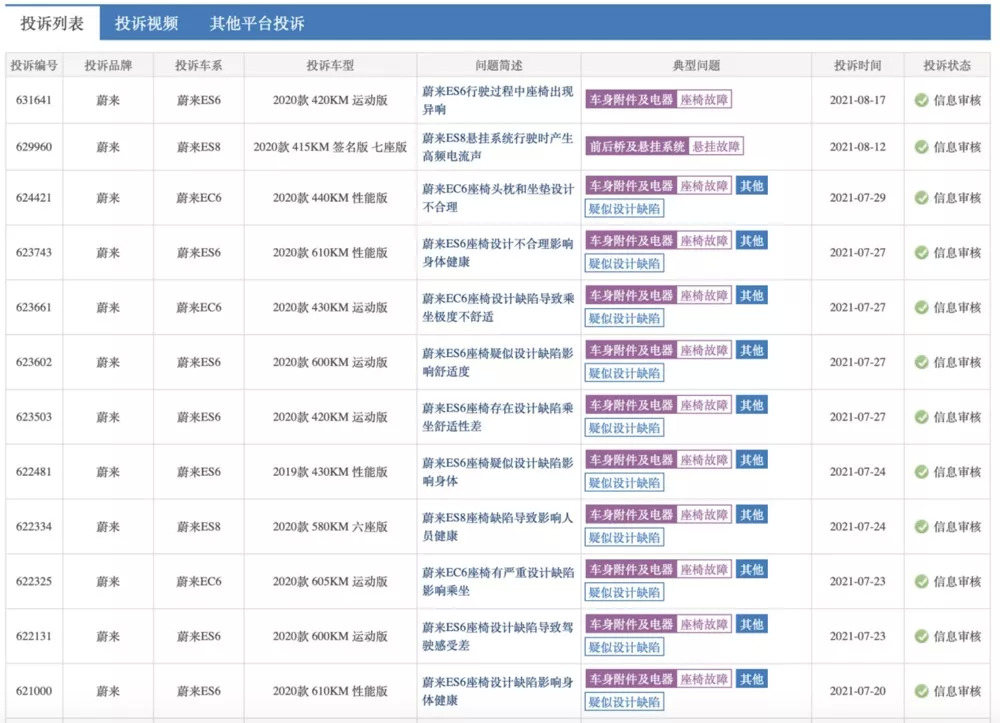Click status check icon in row 624421
Image resolution: width=1000 pixels, height=723 pixels.
click(921, 198)
